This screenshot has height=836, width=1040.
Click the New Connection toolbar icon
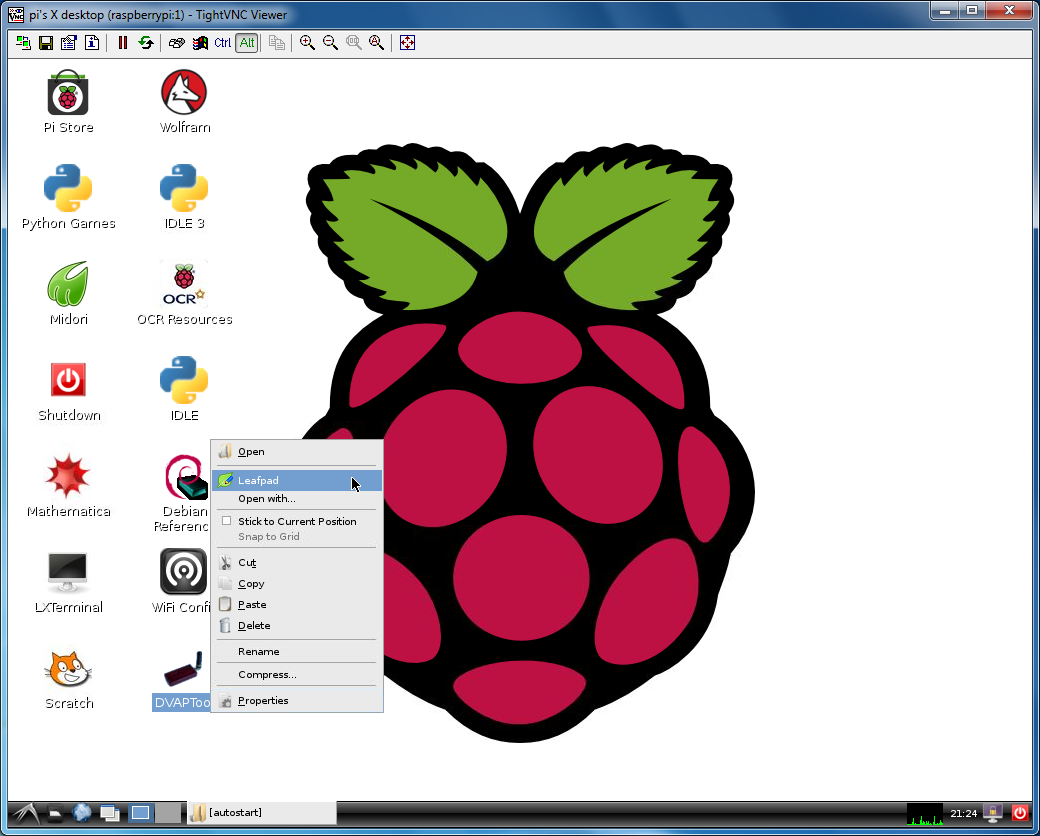point(23,43)
